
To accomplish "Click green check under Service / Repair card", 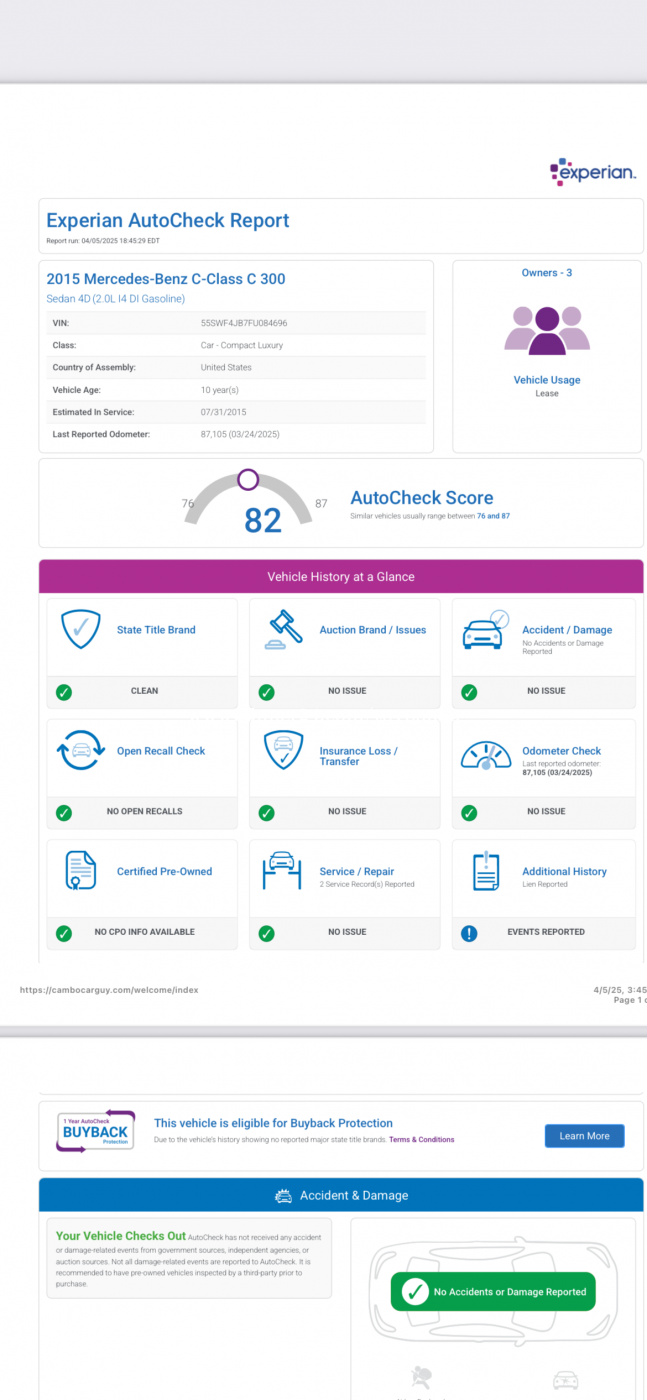I will pos(266,933).
